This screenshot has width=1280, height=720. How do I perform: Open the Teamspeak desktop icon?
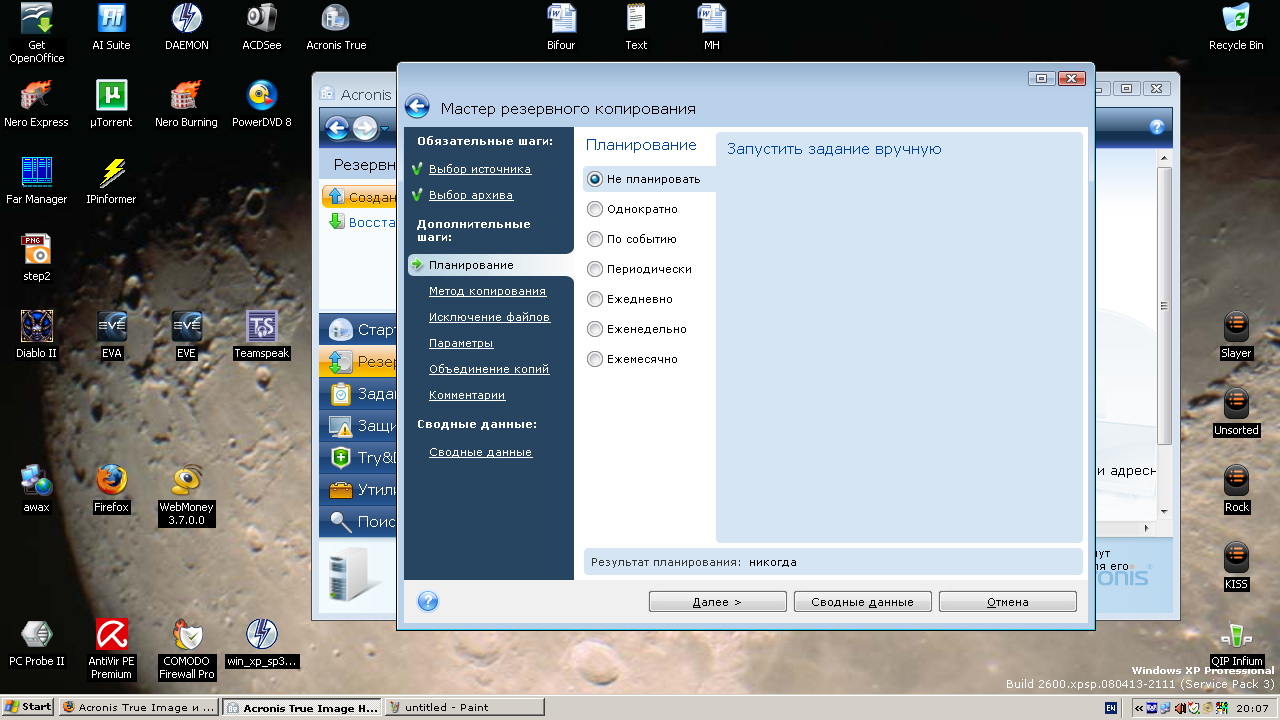pyautogui.click(x=261, y=327)
